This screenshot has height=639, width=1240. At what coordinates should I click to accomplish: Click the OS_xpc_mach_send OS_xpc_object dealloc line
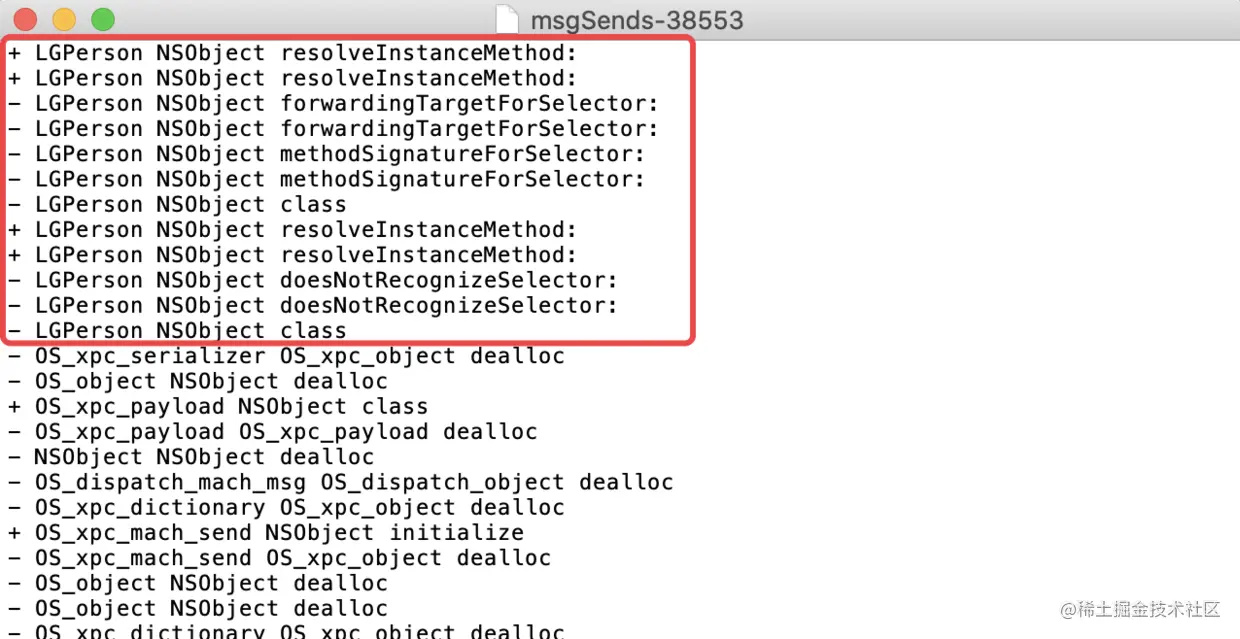click(x=279, y=558)
